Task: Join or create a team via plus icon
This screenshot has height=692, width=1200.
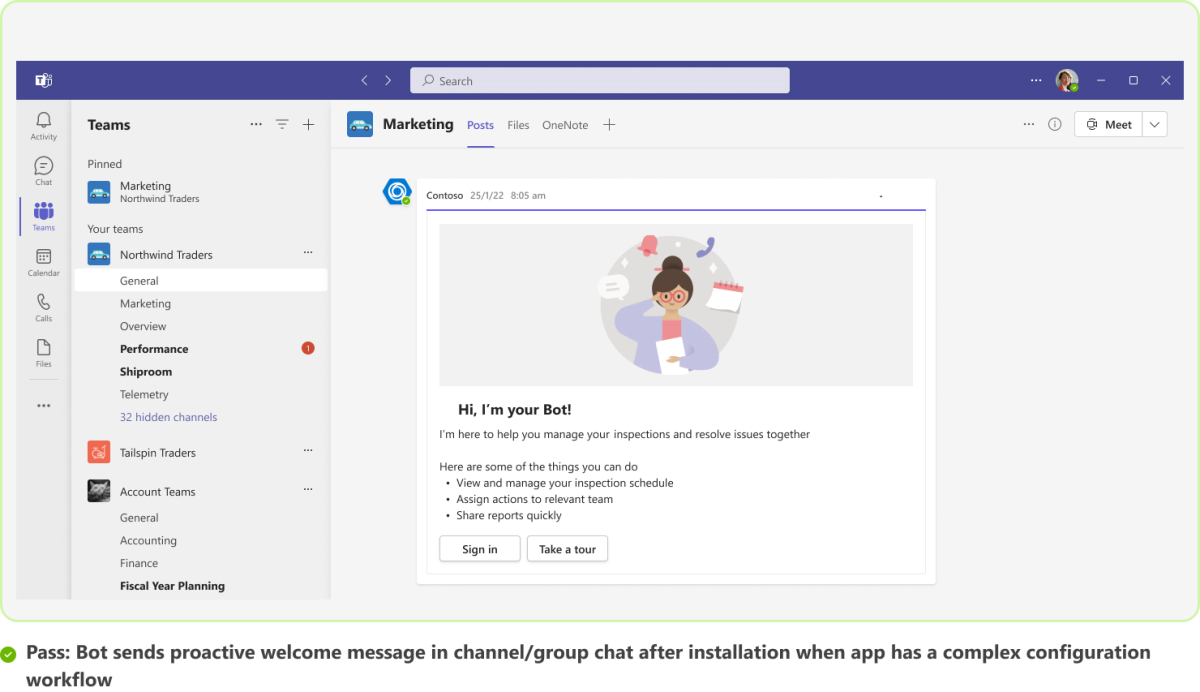Action: (x=308, y=124)
